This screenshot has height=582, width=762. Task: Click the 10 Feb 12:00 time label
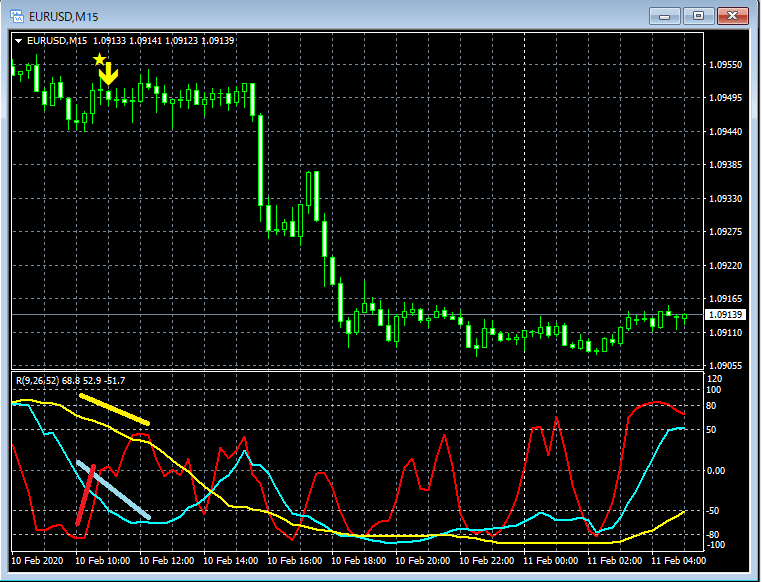pos(167,561)
